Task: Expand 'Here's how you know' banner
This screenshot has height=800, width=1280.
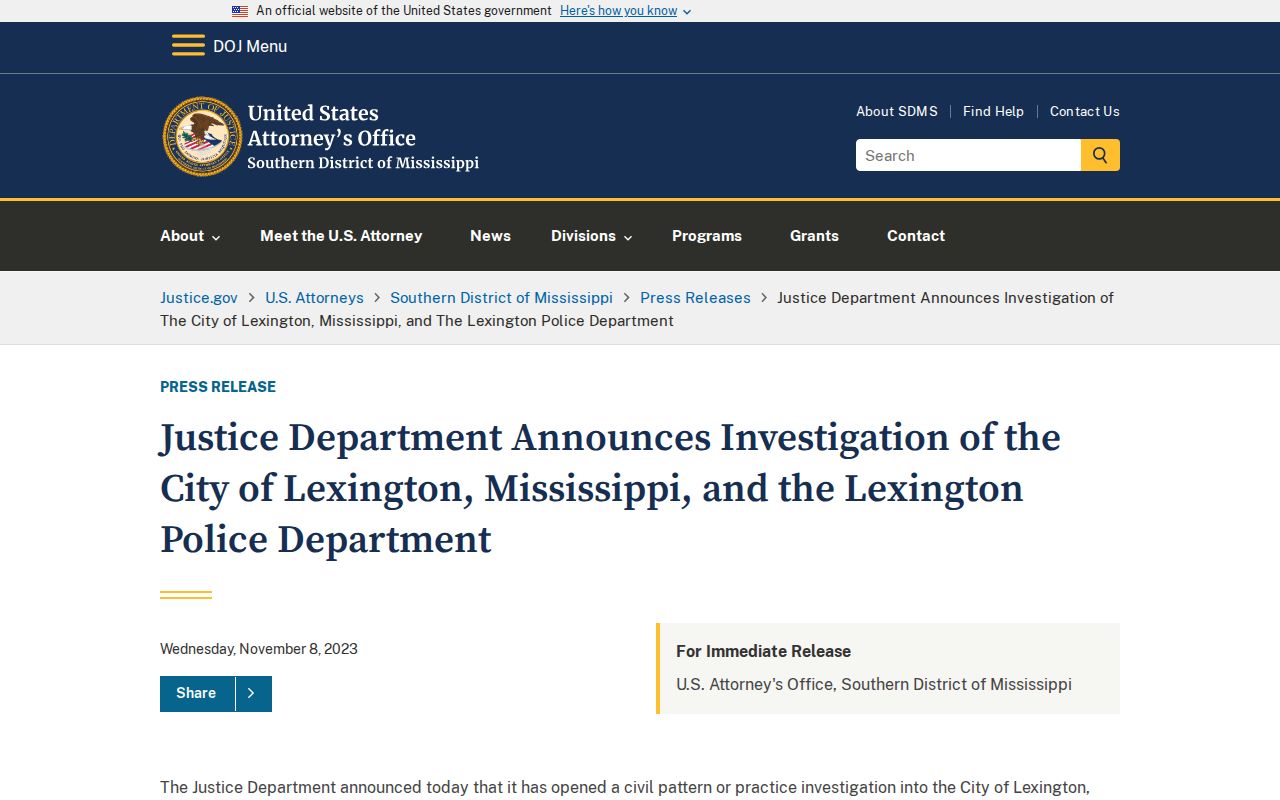Action: click(x=625, y=11)
